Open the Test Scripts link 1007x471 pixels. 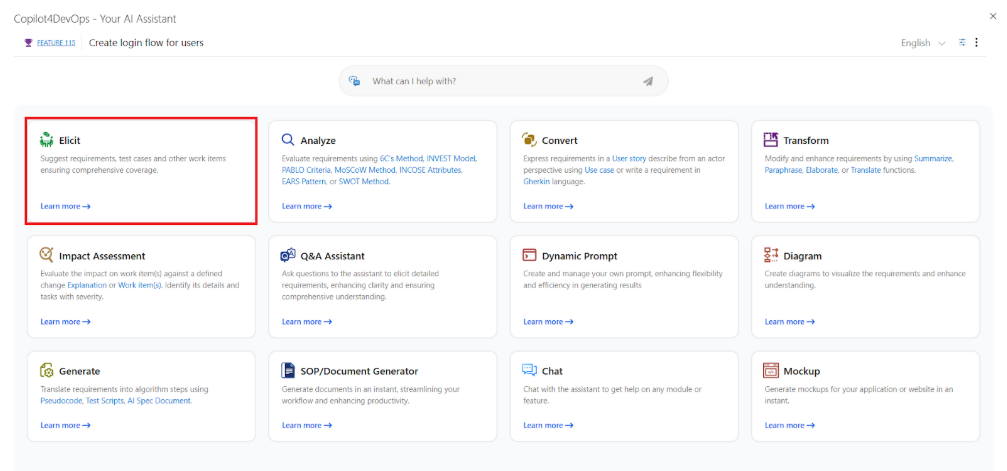[x=105, y=400]
